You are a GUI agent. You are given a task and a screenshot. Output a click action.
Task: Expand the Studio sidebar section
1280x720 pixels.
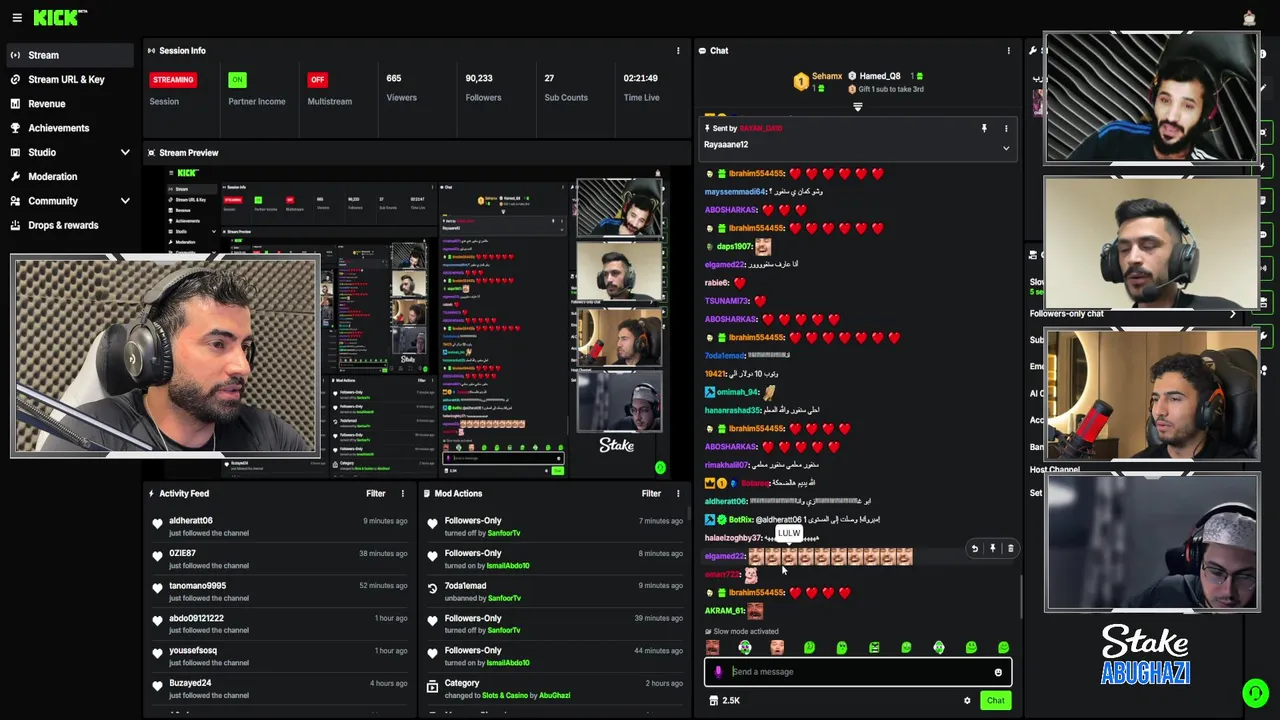(125, 152)
